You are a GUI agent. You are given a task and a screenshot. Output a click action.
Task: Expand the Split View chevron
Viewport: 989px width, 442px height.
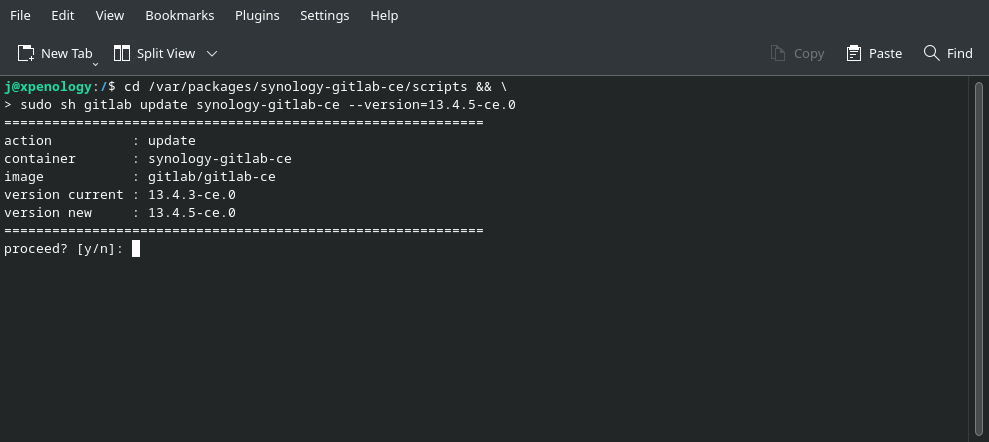click(212, 54)
